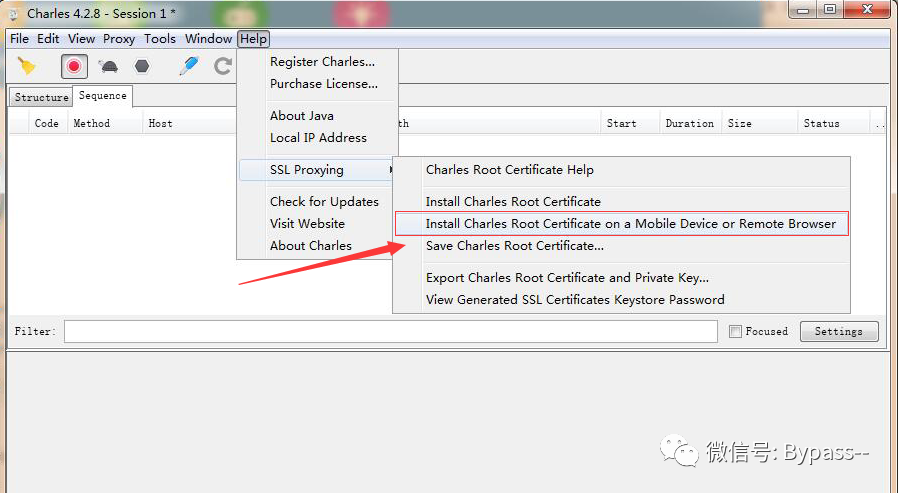This screenshot has height=493, width=898.
Task: Minimize the Charles window
Action: click(802, 10)
